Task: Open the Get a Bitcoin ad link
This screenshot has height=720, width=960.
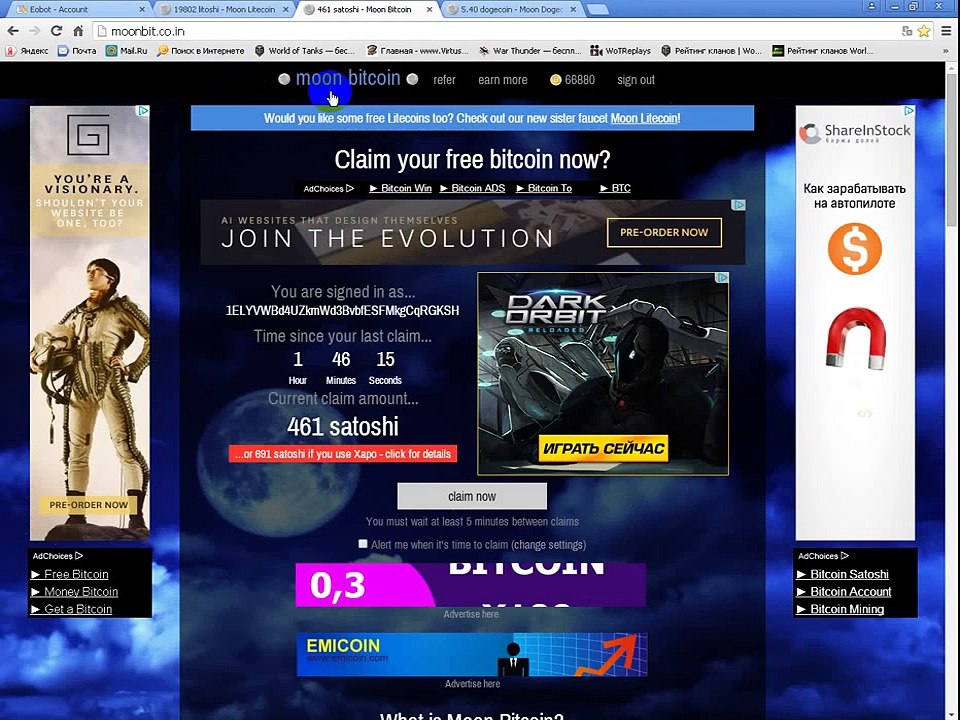Action: (72, 609)
